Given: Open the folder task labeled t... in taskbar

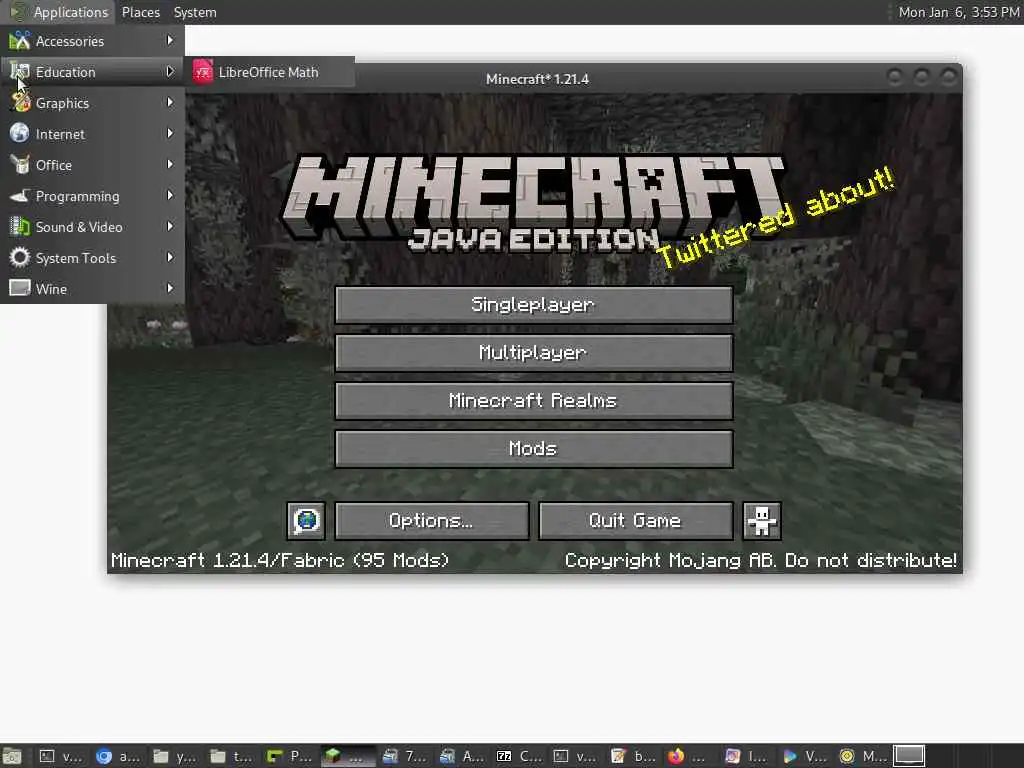Looking at the screenshot, I should (x=231, y=756).
